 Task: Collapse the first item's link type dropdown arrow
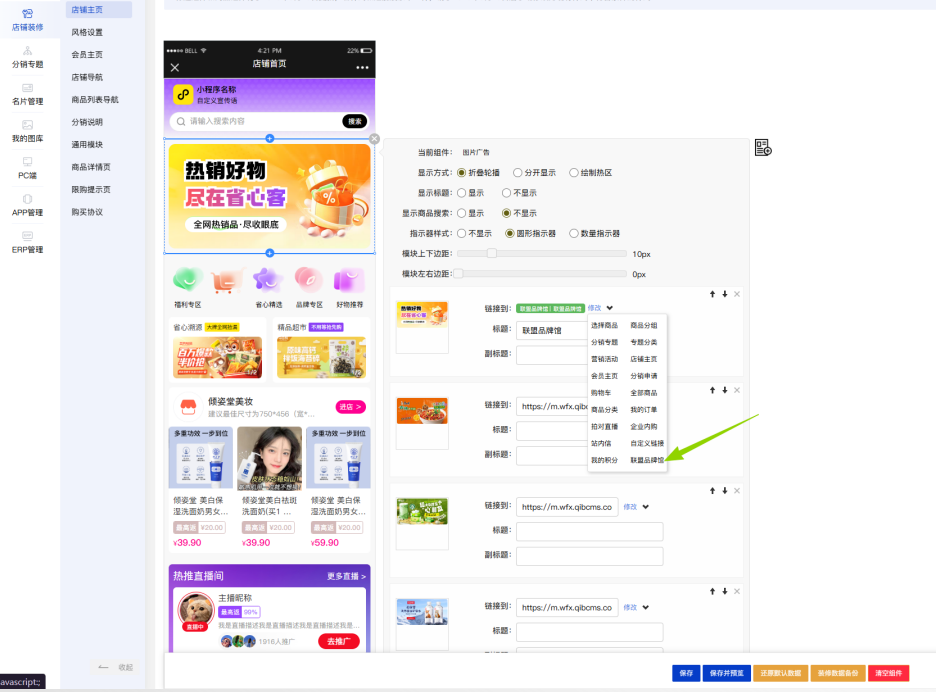tap(609, 309)
